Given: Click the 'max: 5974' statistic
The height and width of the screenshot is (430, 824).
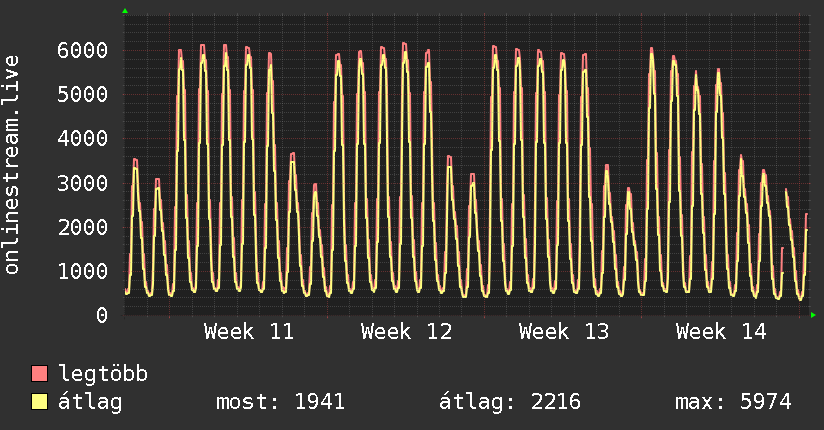Looking at the screenshot, I should [x=733, y=402].
